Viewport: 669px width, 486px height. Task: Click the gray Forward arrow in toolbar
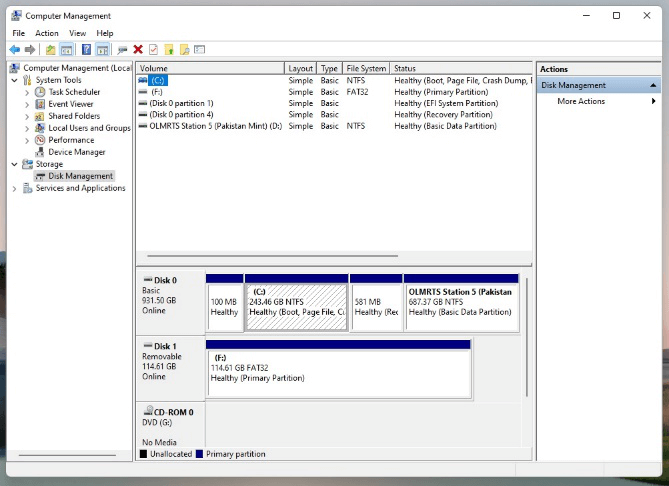30,50
